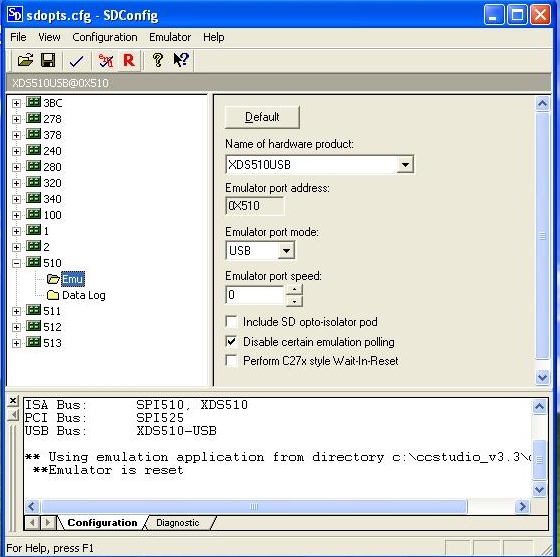Uncheck Disable certain emulation polling
Viewport: 560px width, 557px height.
pyautogui.click(x=231, y=342)
